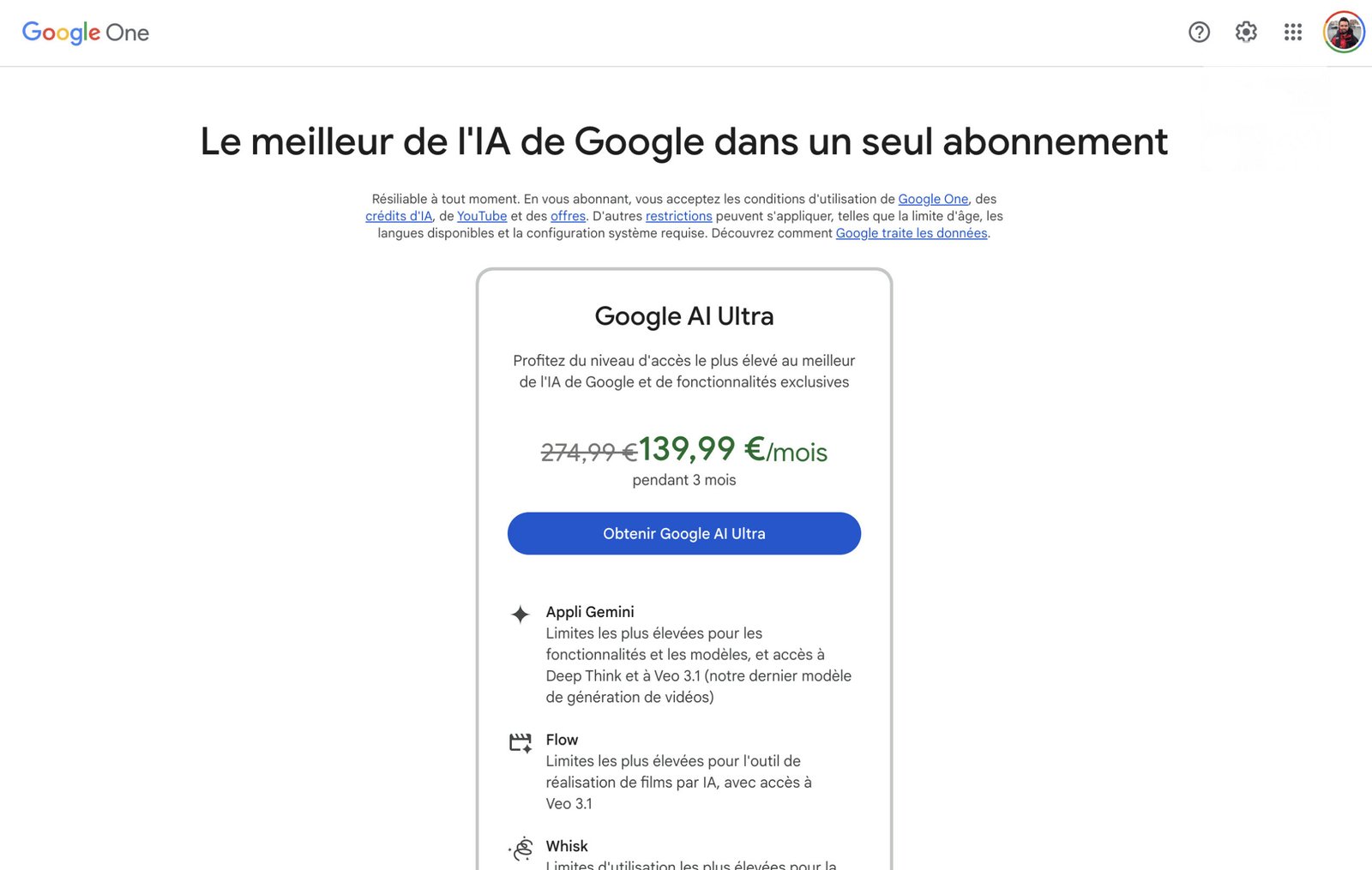The image size is (1372, 870).
Task: Open the Google apps grid launcher
Action: click(x=1293, y=33)
